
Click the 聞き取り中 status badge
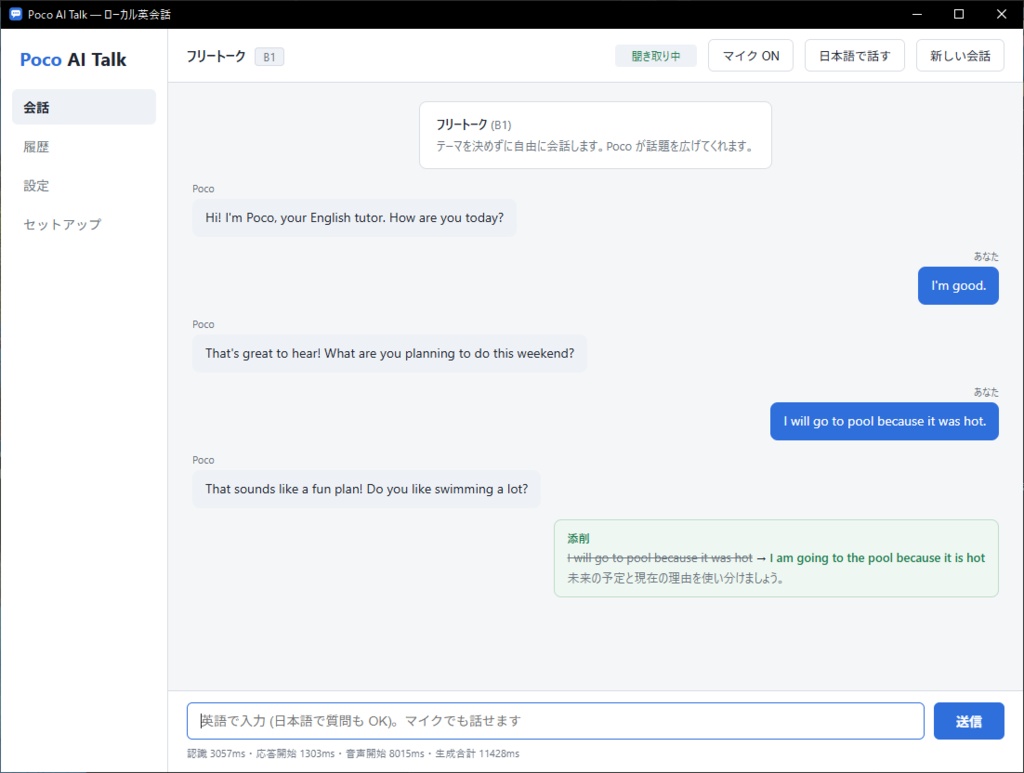656,56
